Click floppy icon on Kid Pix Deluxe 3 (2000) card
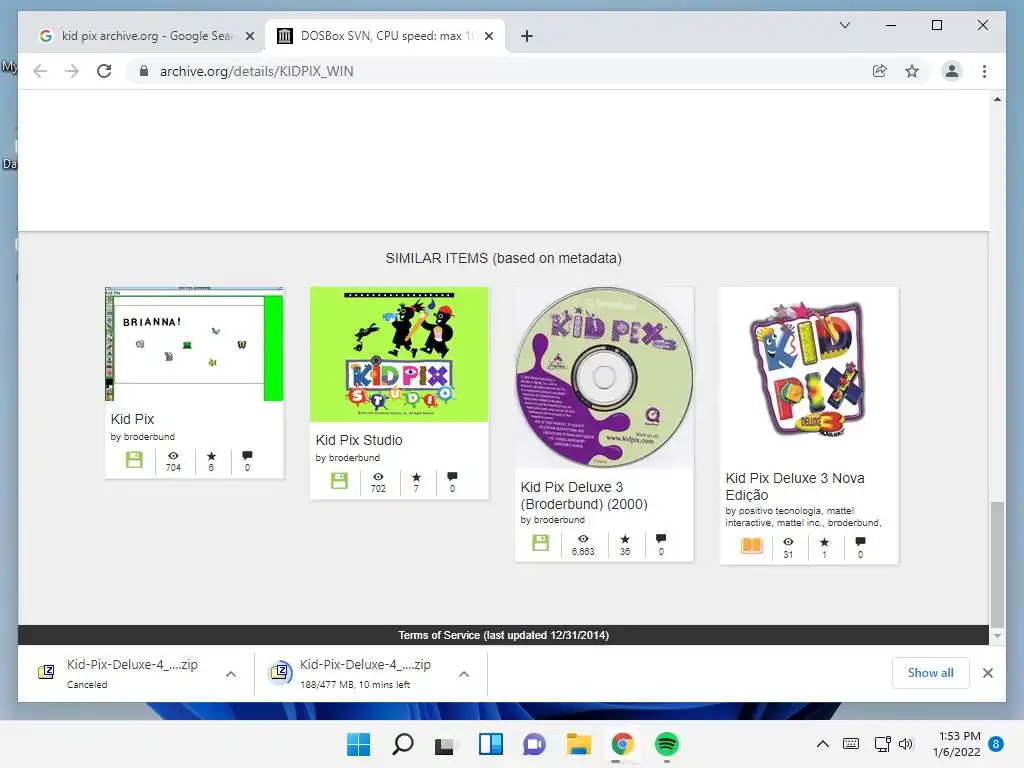Image resolution: width=1024 pixels, height=768 pixels. (x=540, y=543)
